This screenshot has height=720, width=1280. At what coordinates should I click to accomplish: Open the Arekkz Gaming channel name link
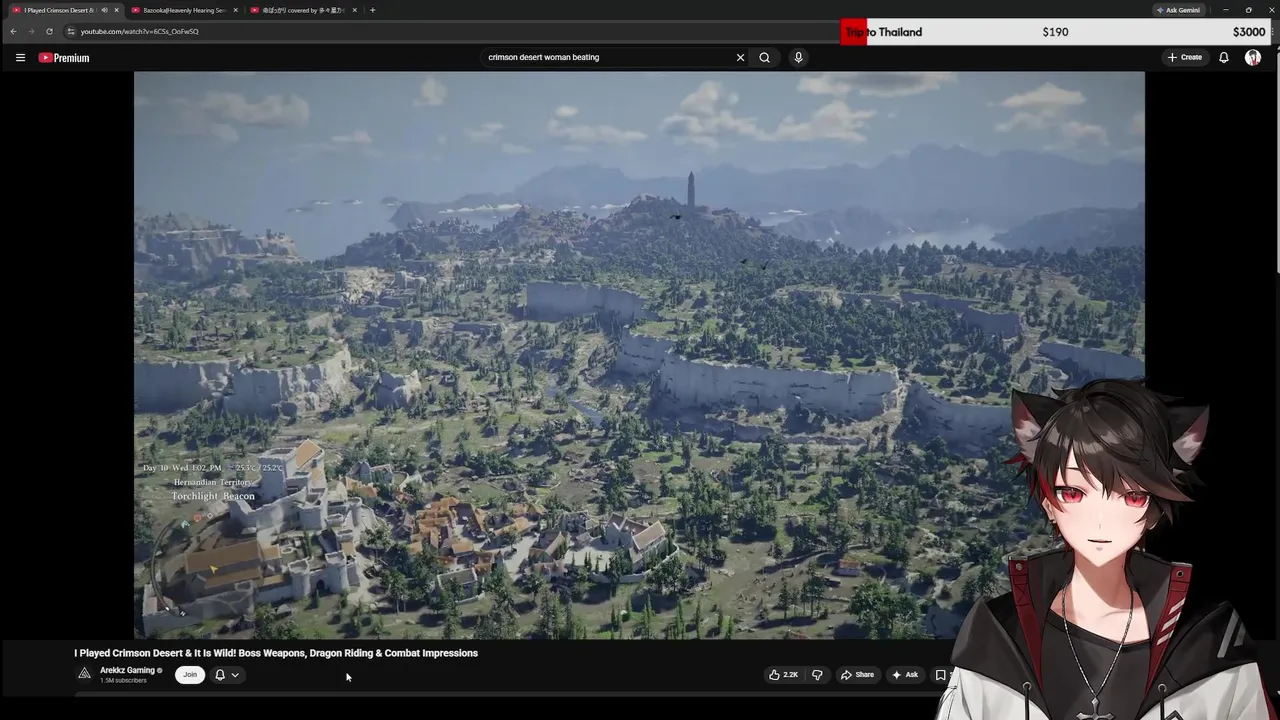tap(127, 670)
